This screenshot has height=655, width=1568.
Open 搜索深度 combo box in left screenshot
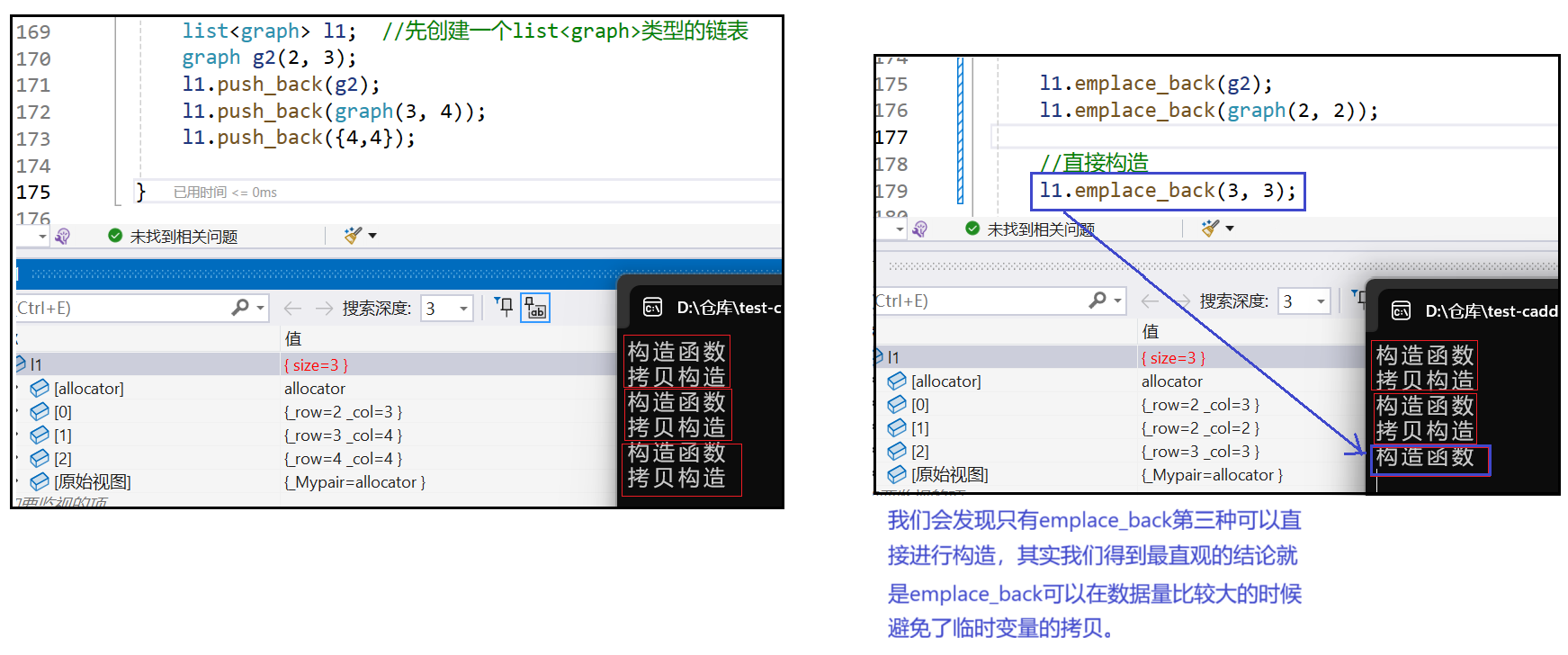[x=447, y=308]
